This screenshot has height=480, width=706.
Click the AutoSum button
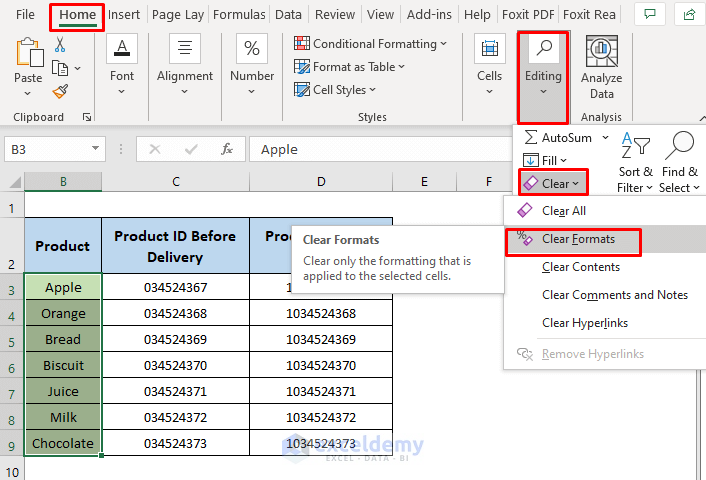[x=557, y=137]
